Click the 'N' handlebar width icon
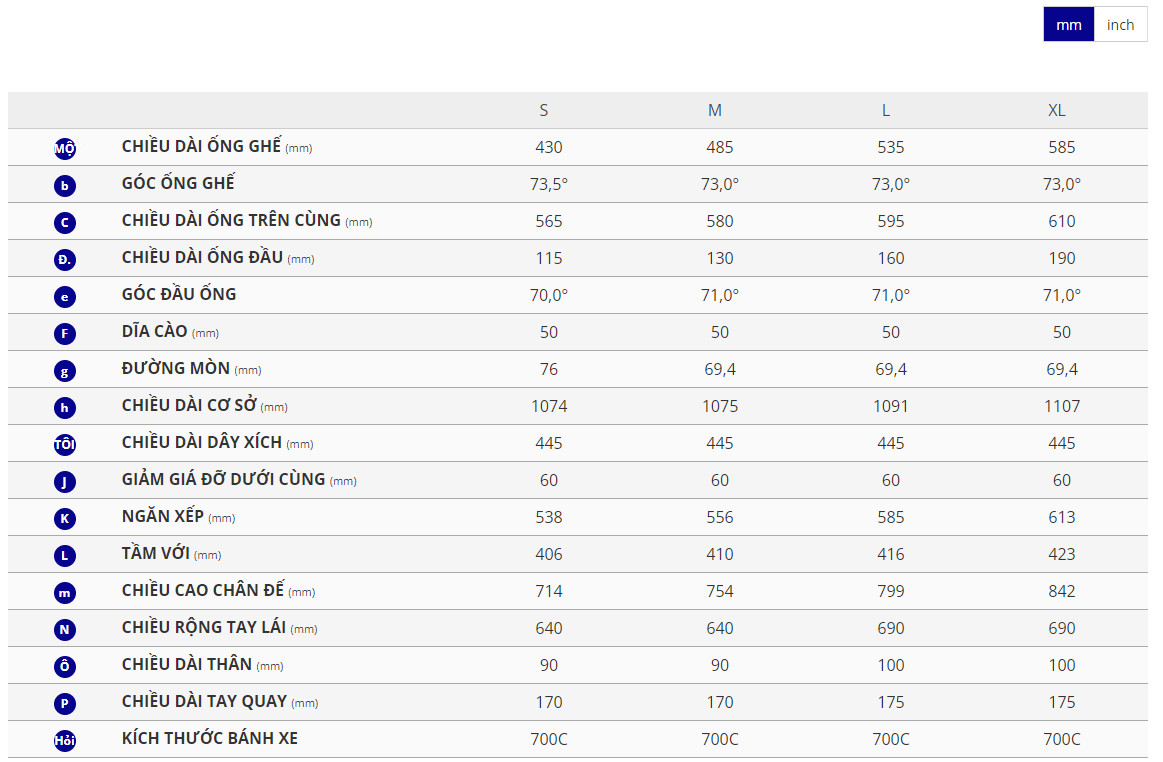This screenshot has height=762, width=1163. click(65, 629)
